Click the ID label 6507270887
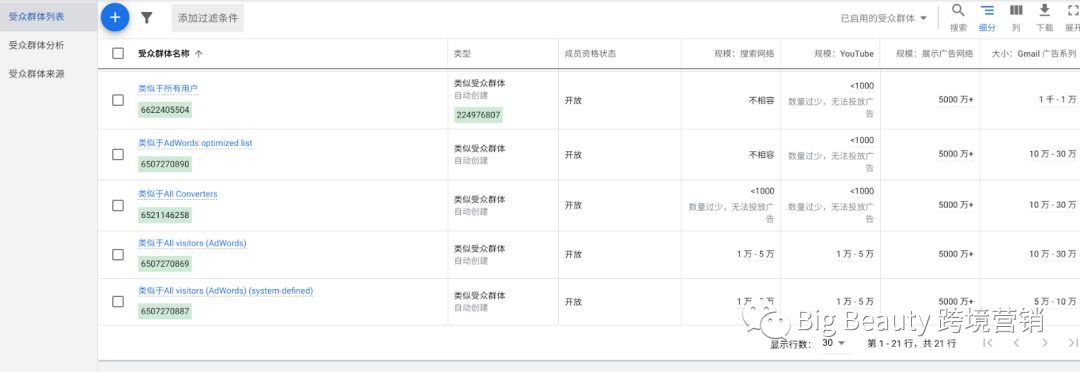 (165, 311)
